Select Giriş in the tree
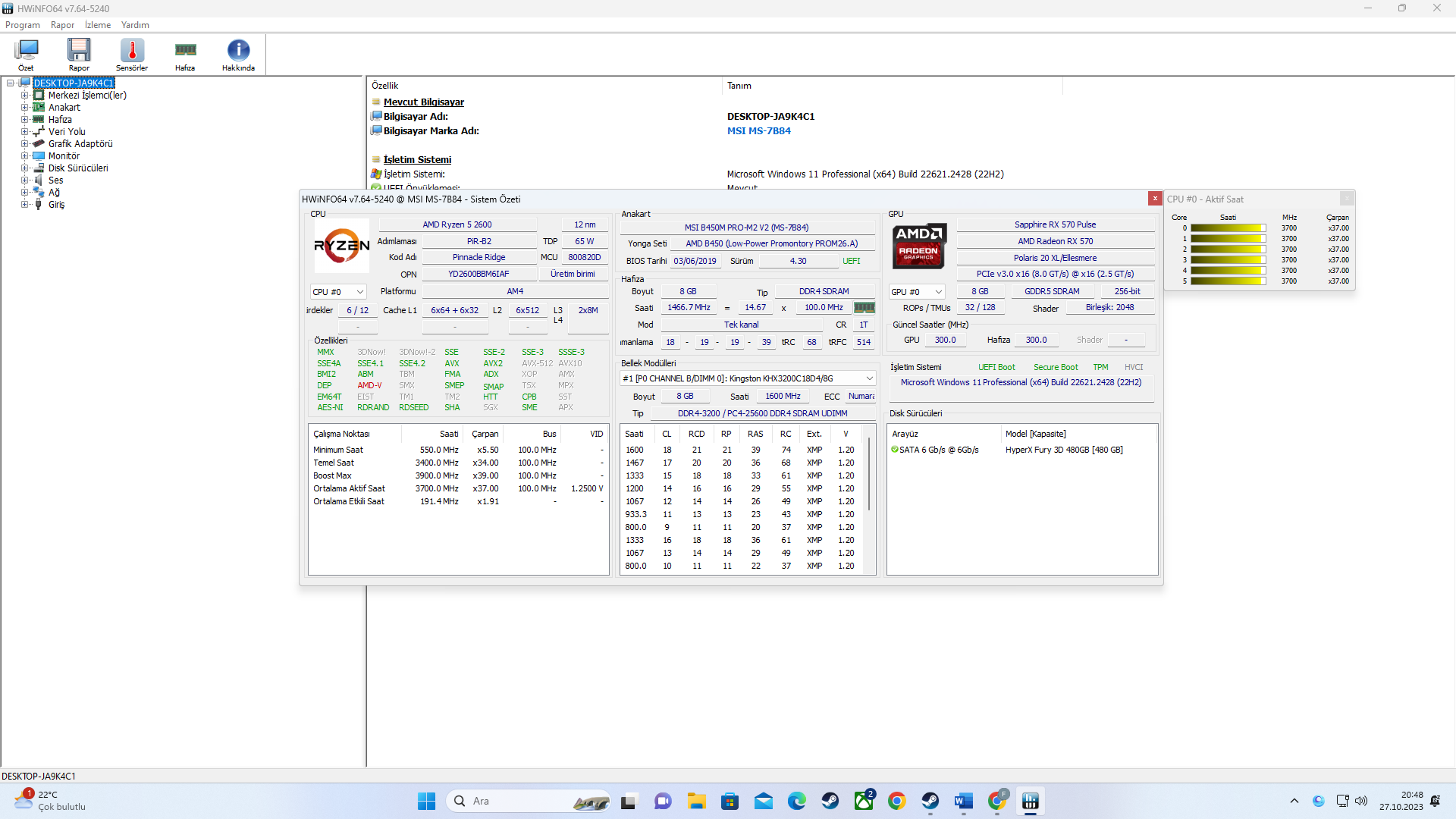 point(56,205)
